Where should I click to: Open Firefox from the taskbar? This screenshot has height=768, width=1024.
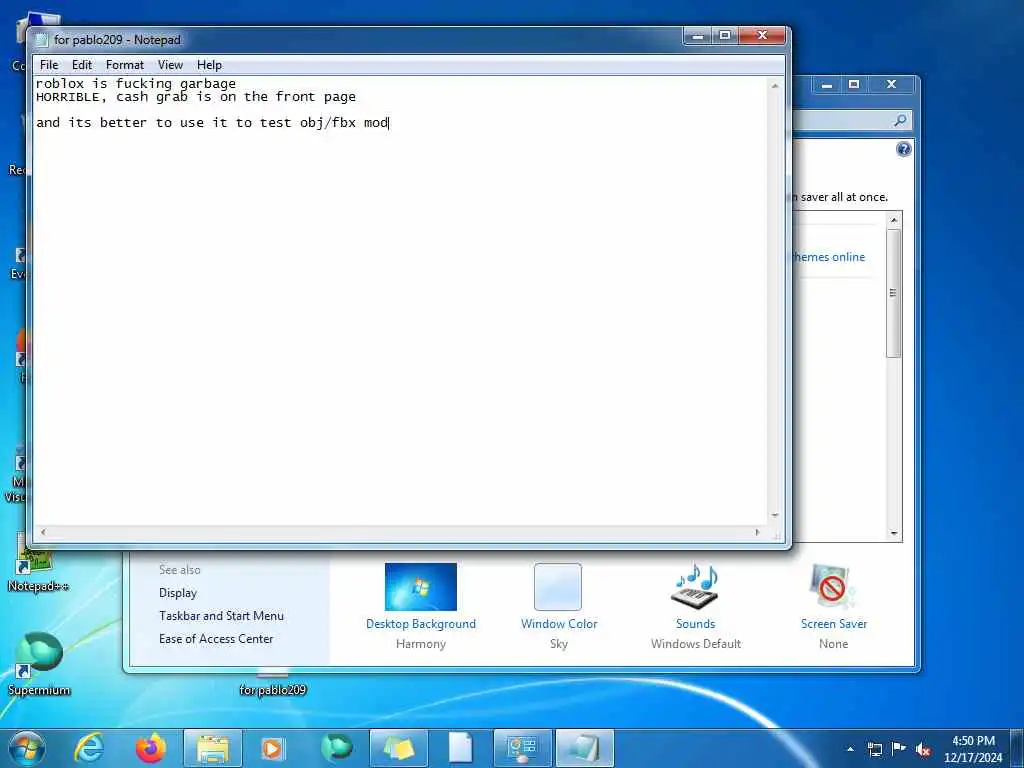[150, 748]
